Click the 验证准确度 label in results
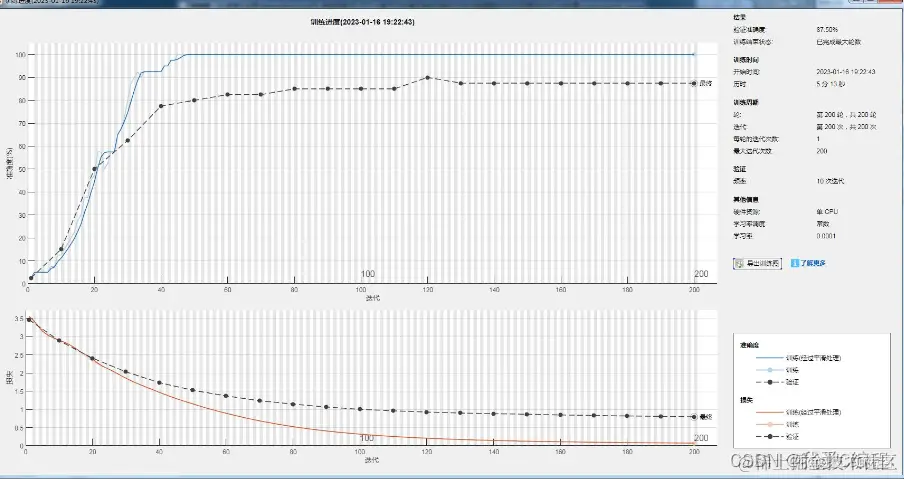The width and height of the screenshot is (904, 479). point(749,29)
